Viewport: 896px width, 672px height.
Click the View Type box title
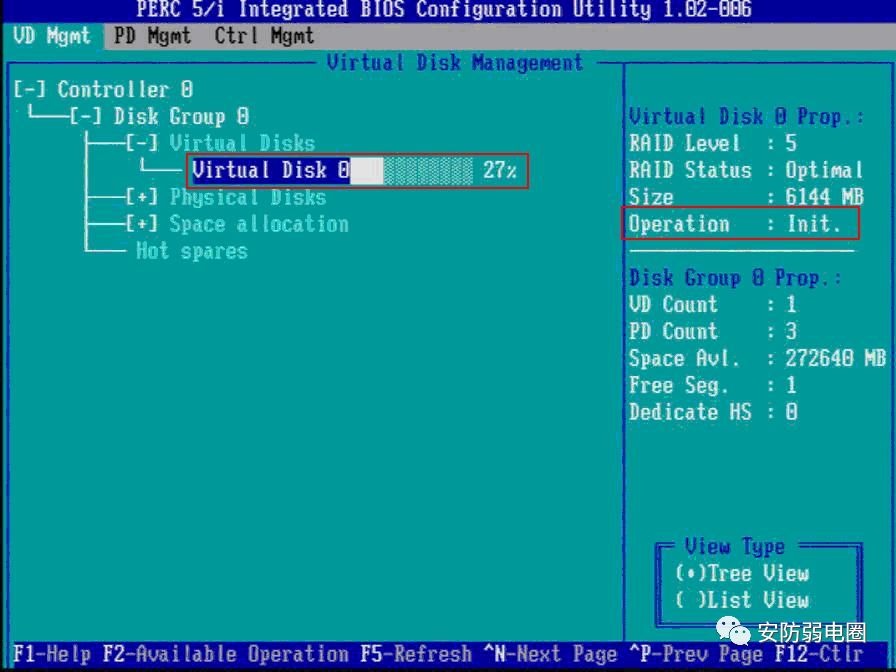(735, 547)
